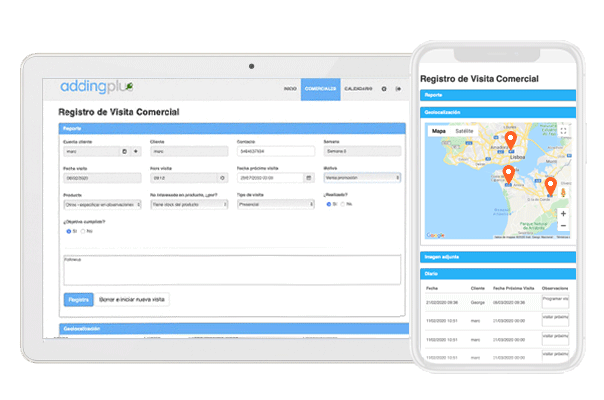Screen dimensions: 604x400
Task: Open the No interesado en producto dropdown
Action: coord(189,205)
